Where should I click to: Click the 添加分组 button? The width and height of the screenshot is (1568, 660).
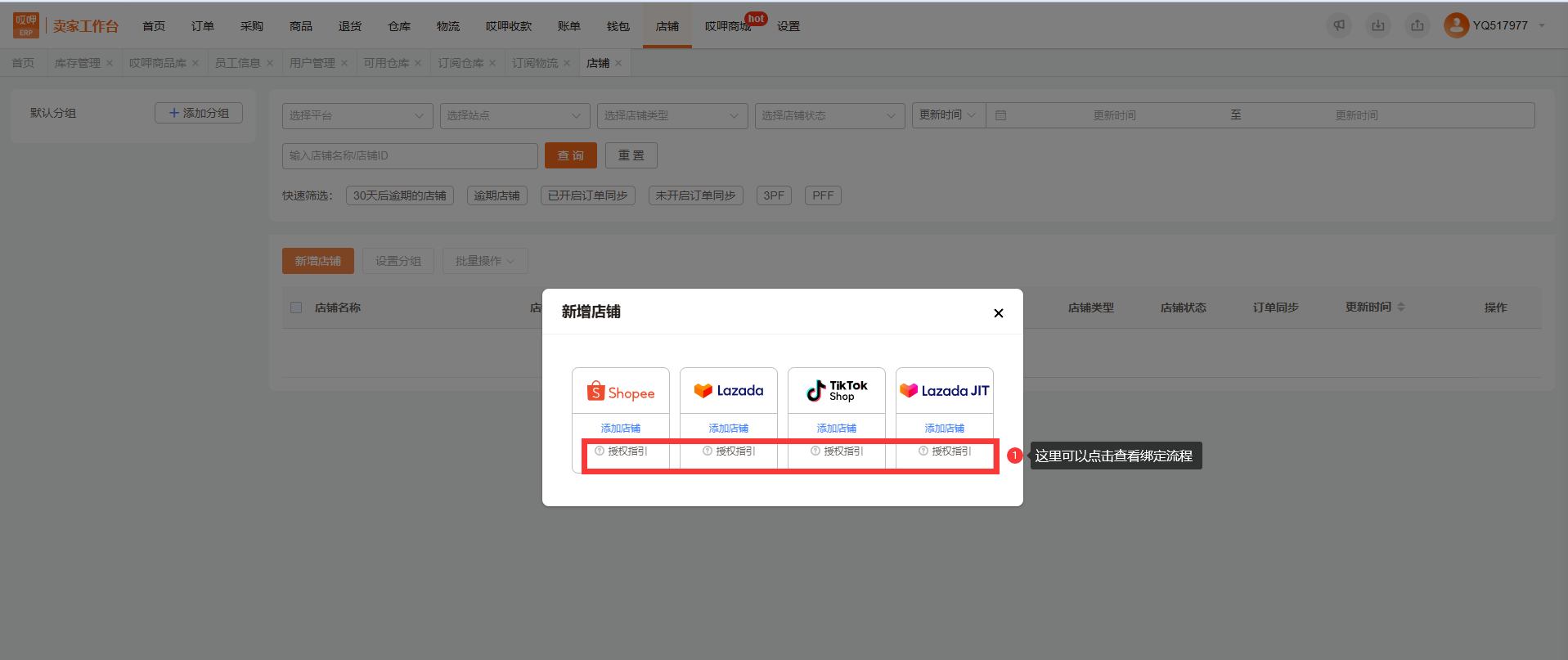(199, 113)
